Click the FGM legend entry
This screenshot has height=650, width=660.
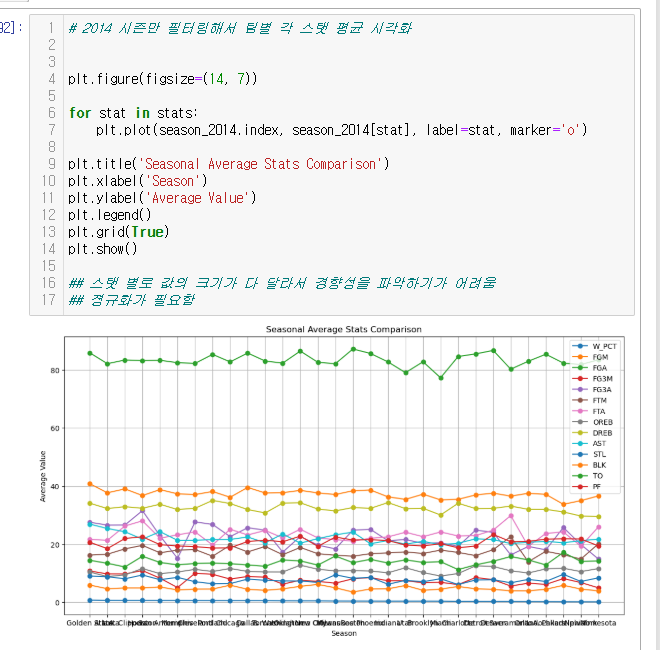590,357
